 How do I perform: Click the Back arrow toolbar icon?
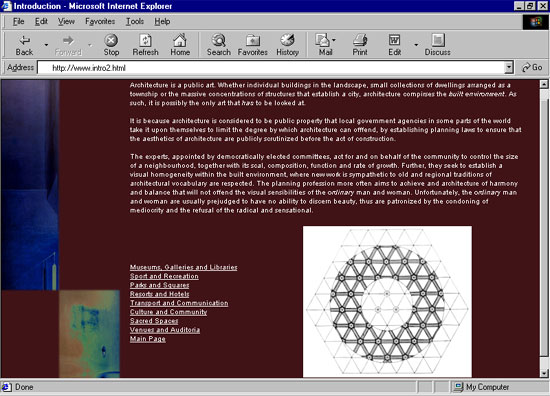[24, 40]
